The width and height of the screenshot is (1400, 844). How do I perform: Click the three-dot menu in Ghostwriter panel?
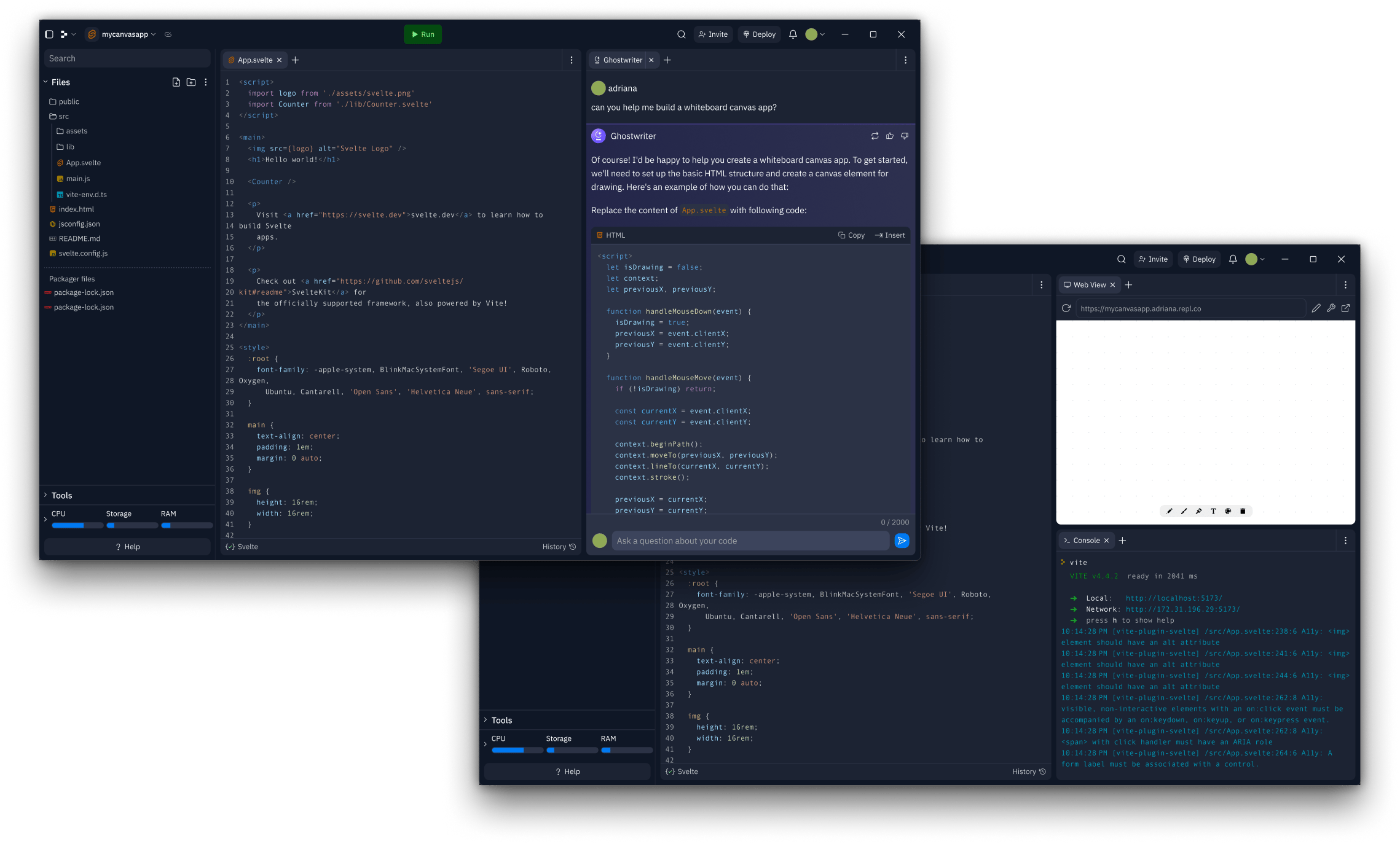[905, 60]
